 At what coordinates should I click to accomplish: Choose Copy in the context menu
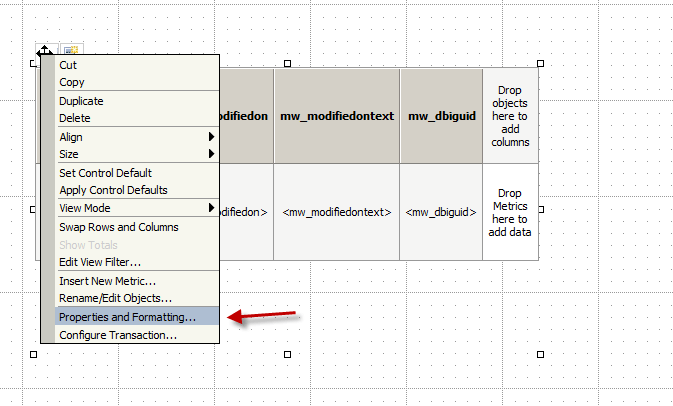(72, 82)
